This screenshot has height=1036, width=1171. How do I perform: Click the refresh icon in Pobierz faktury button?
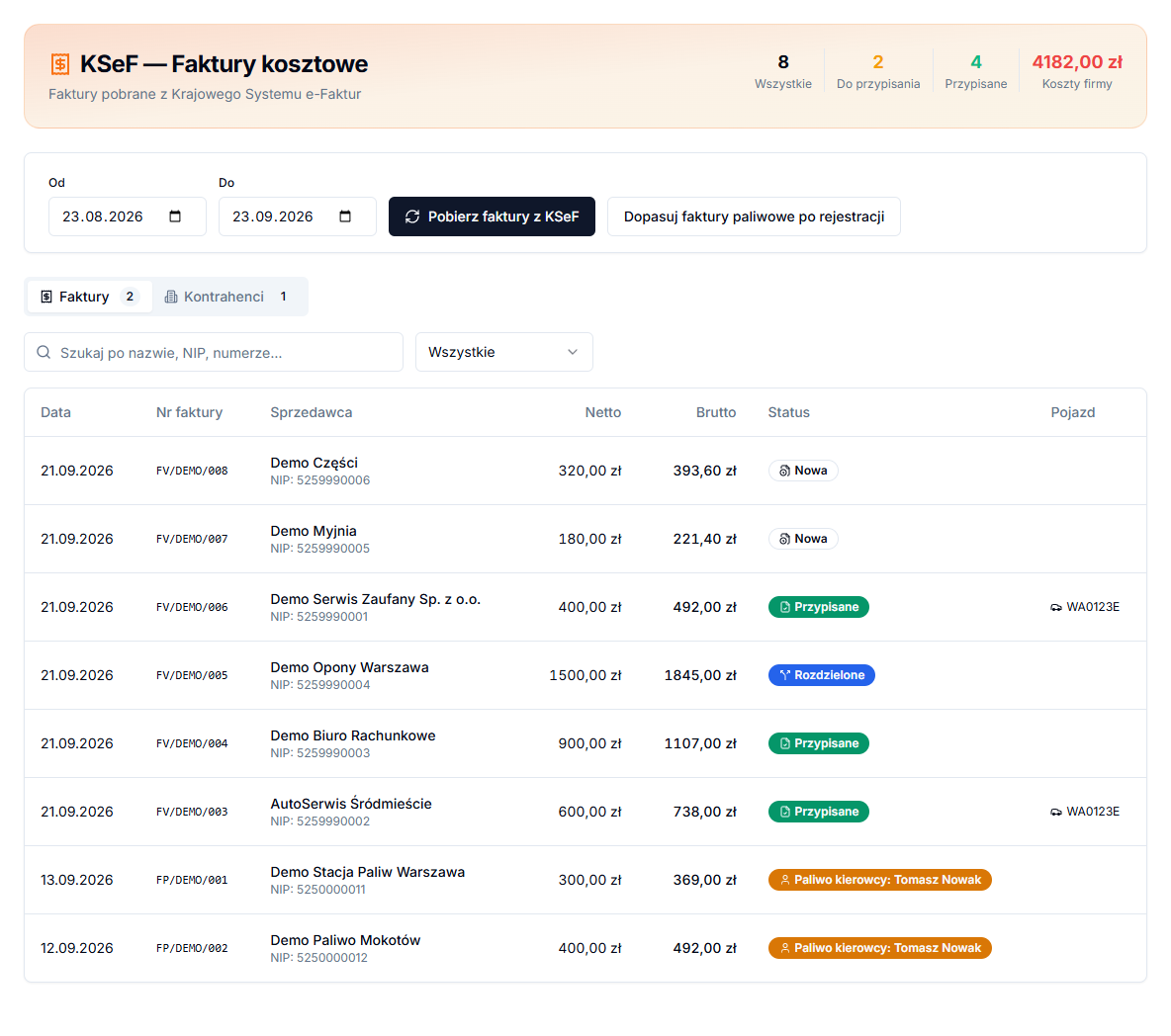412,216
